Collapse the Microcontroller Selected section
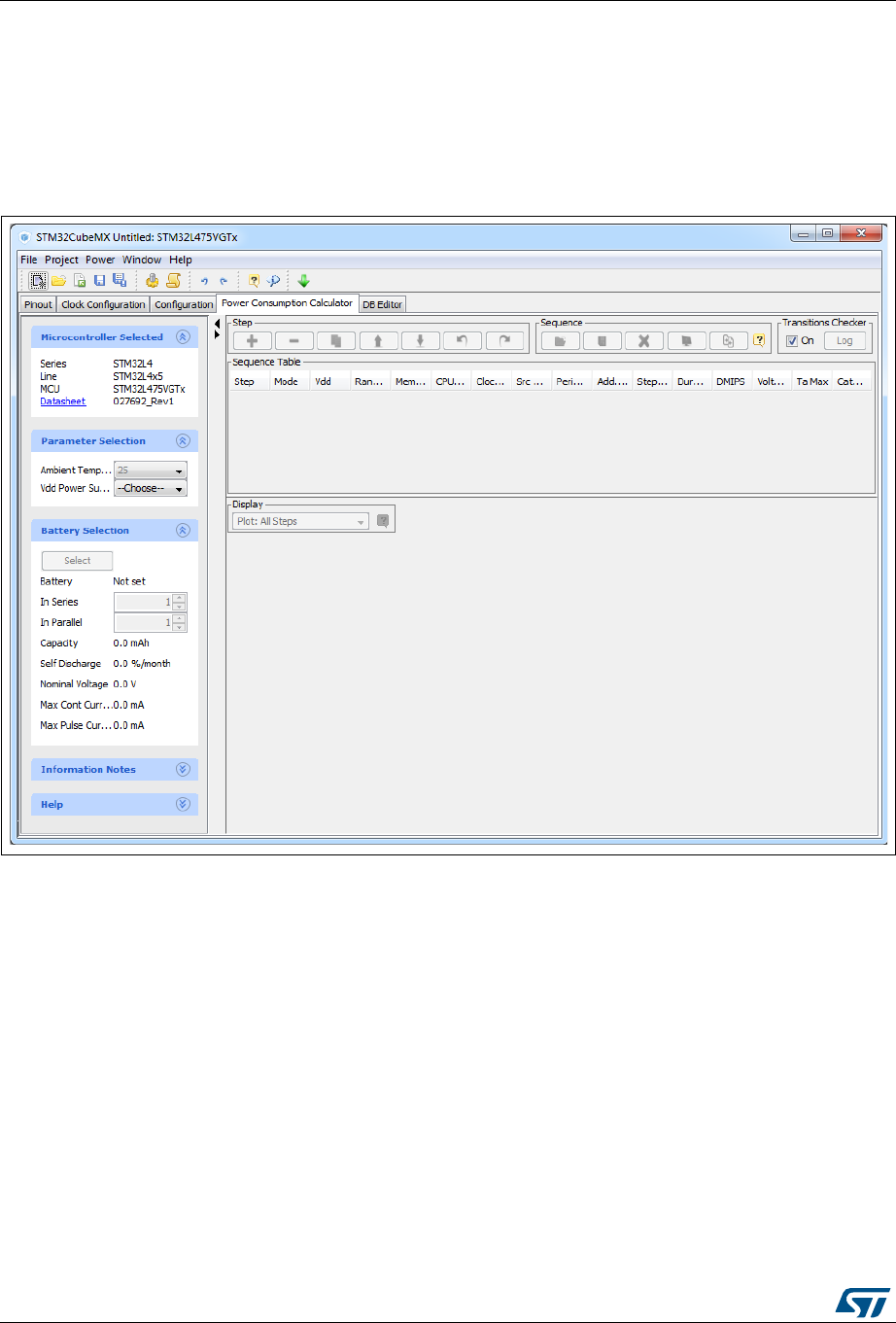This screenshot has height=1323, width=896. tap(183, 337)
